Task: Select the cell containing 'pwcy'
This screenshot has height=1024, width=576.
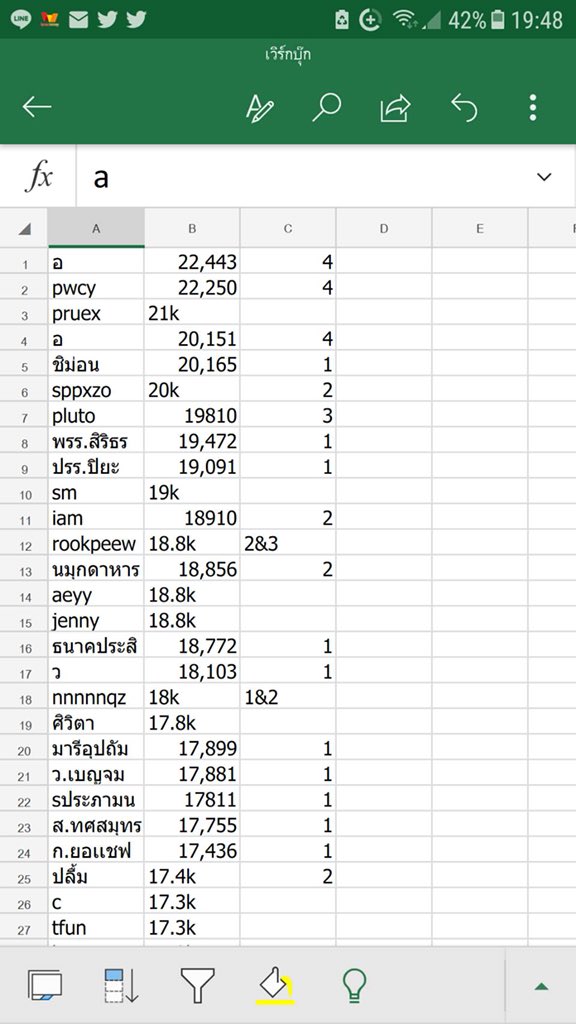Action: point(96,288)
